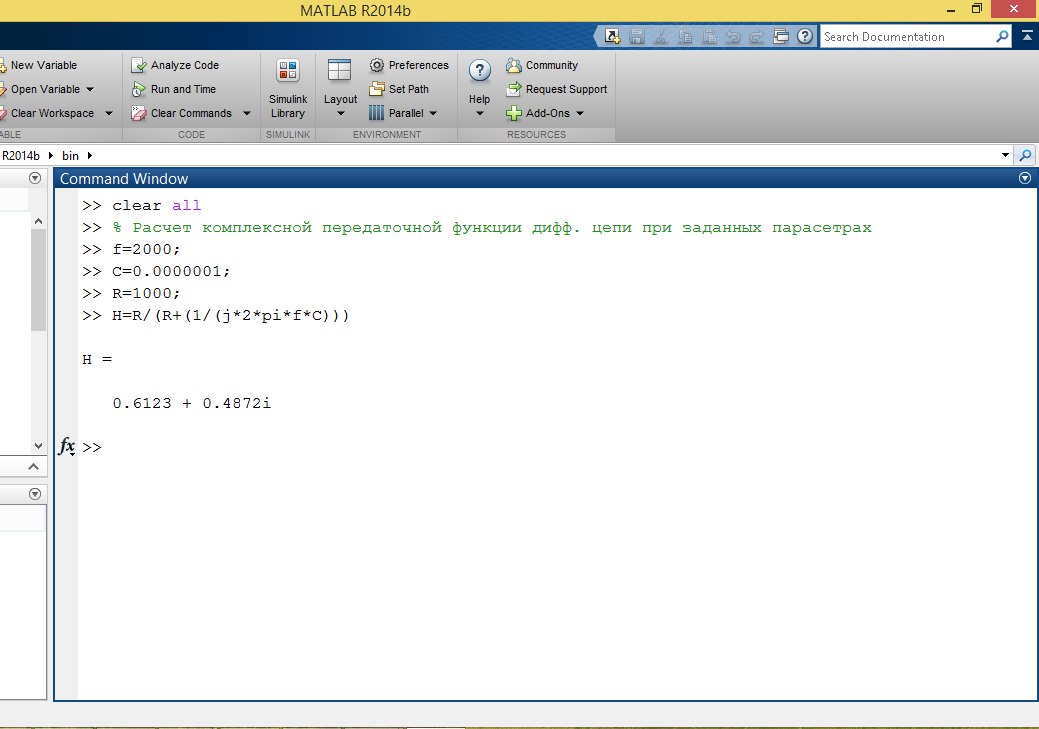
Task: Click the Save icon in quick access toolbar
Action: coord(637,36)
